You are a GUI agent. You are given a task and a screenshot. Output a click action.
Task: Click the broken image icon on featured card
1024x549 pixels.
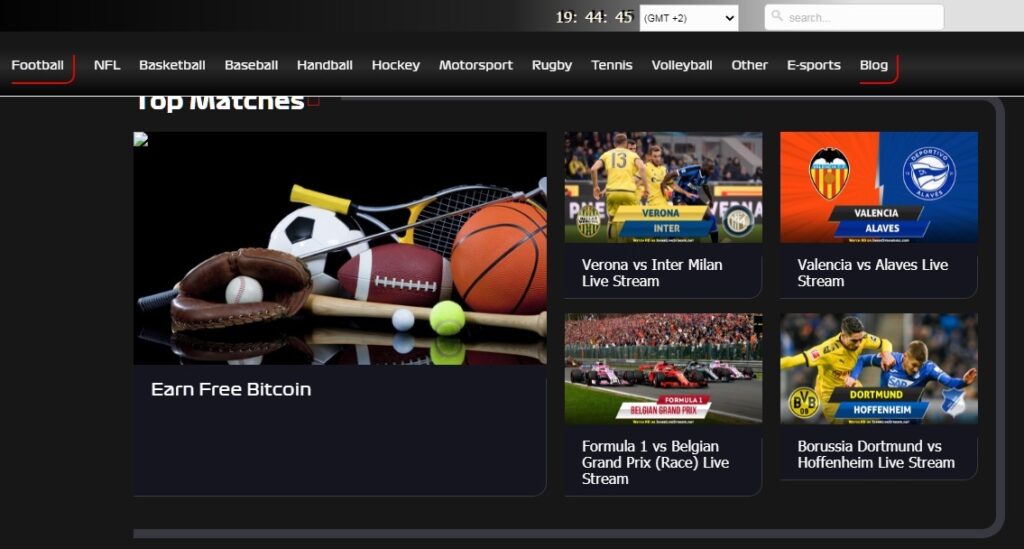tap(140, 139)
